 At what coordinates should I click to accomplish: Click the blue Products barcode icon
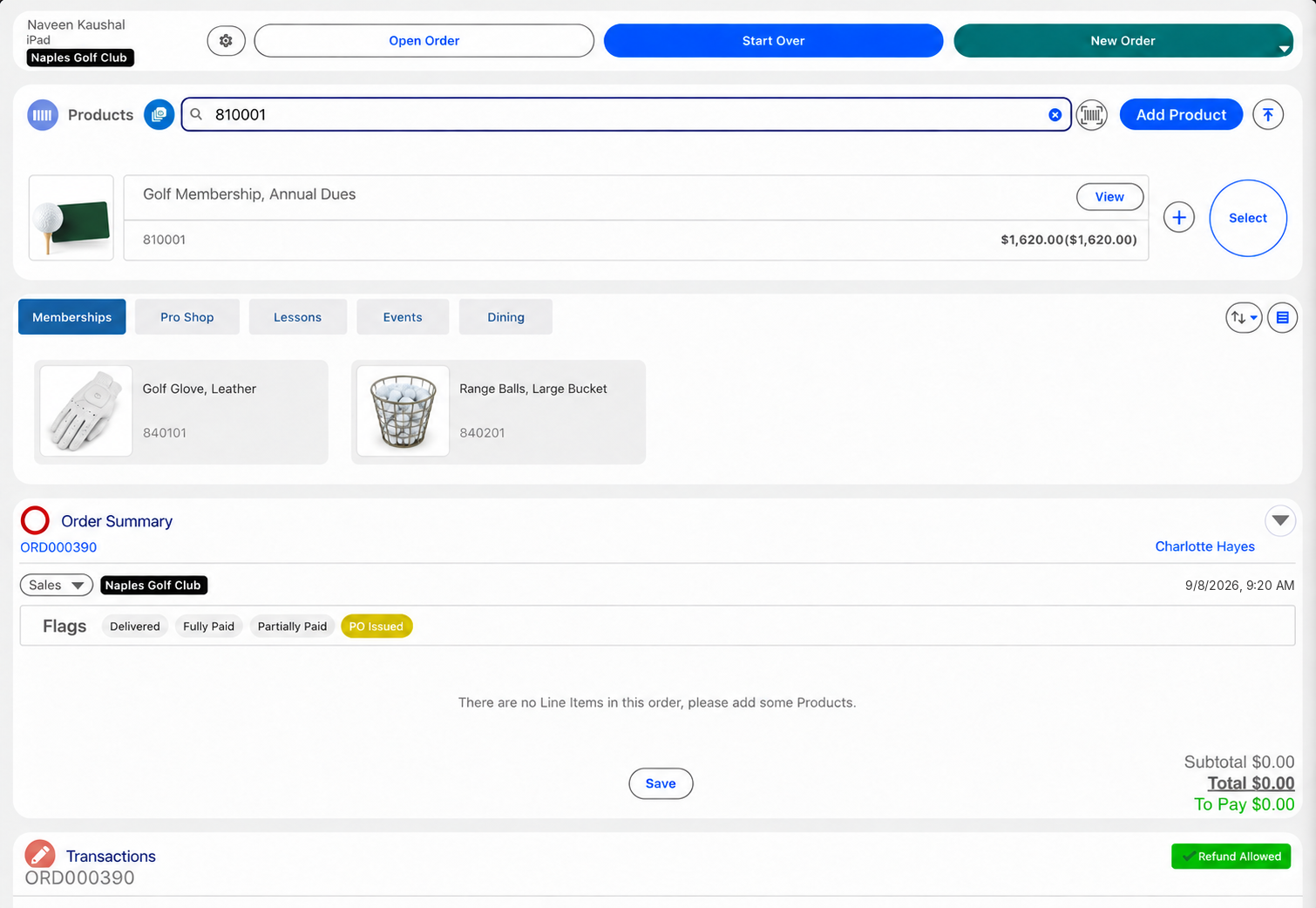pyautogui.click(x=43, y=115)
